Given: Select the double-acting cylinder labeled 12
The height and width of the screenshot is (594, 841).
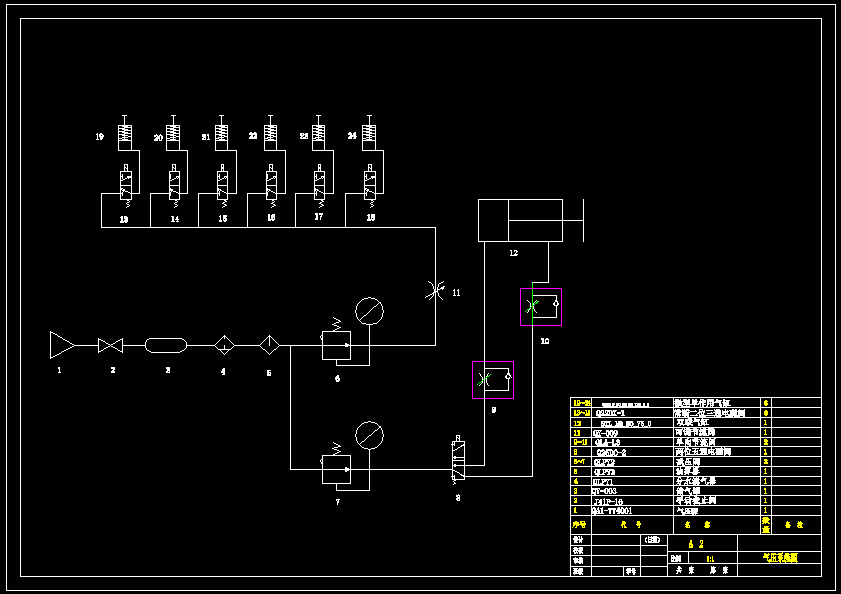Looking at the screenshot, I should [531, 221].
